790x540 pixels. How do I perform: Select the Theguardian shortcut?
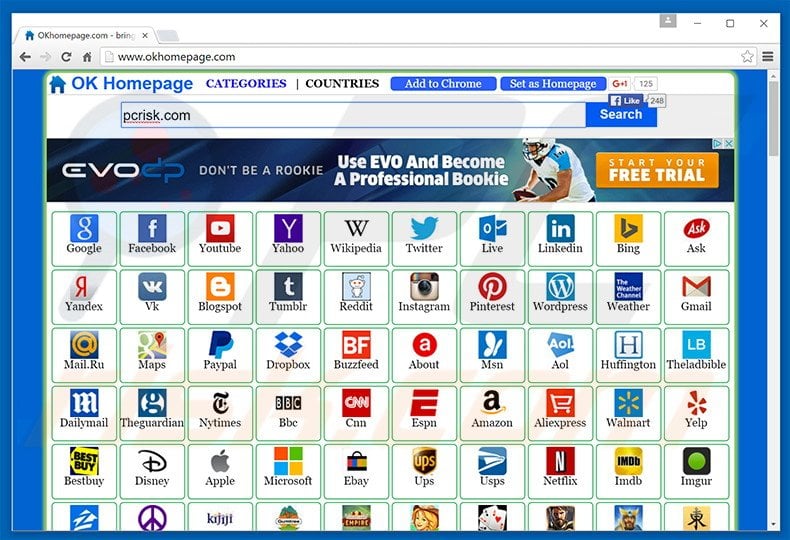coord(152,413)
